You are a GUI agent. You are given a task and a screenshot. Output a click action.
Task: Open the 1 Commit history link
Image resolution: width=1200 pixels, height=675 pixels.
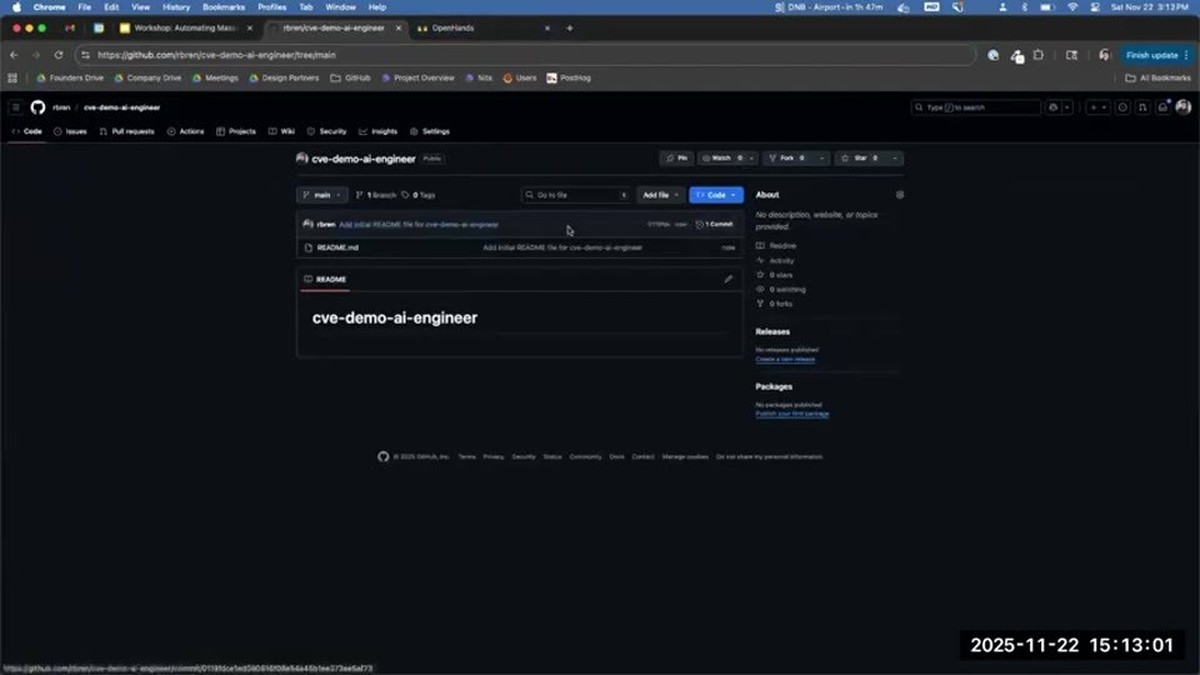point(715,224)
